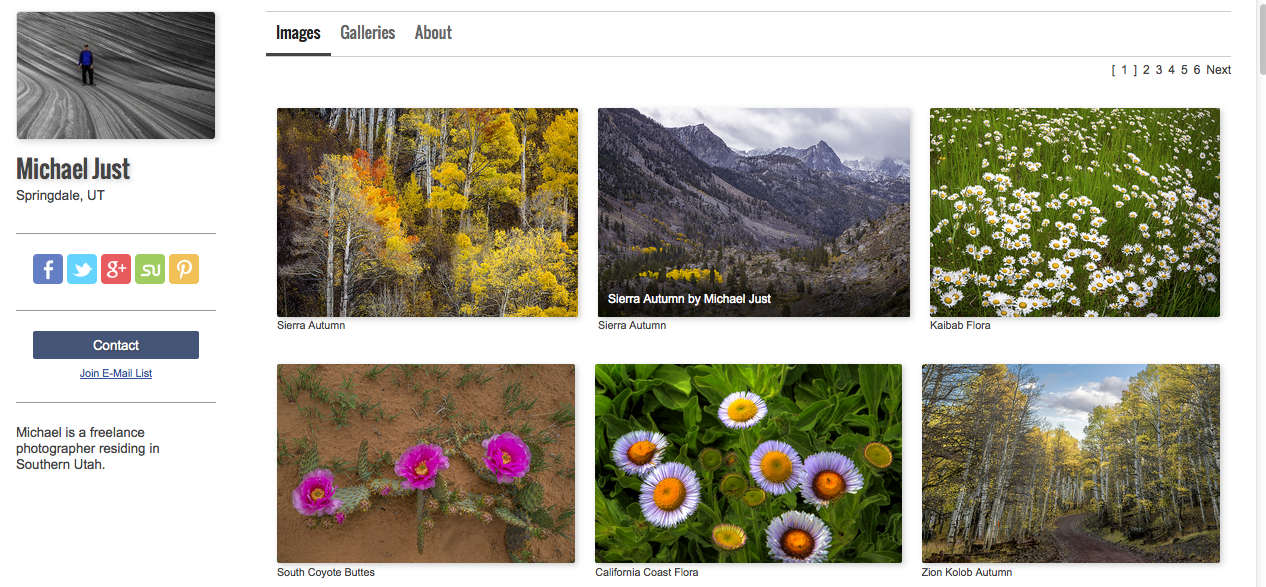The height and width of the screenshot is (587, 1266).
Task: Pin the page with the Pinterest icon
Action: (x=184, y=269)
